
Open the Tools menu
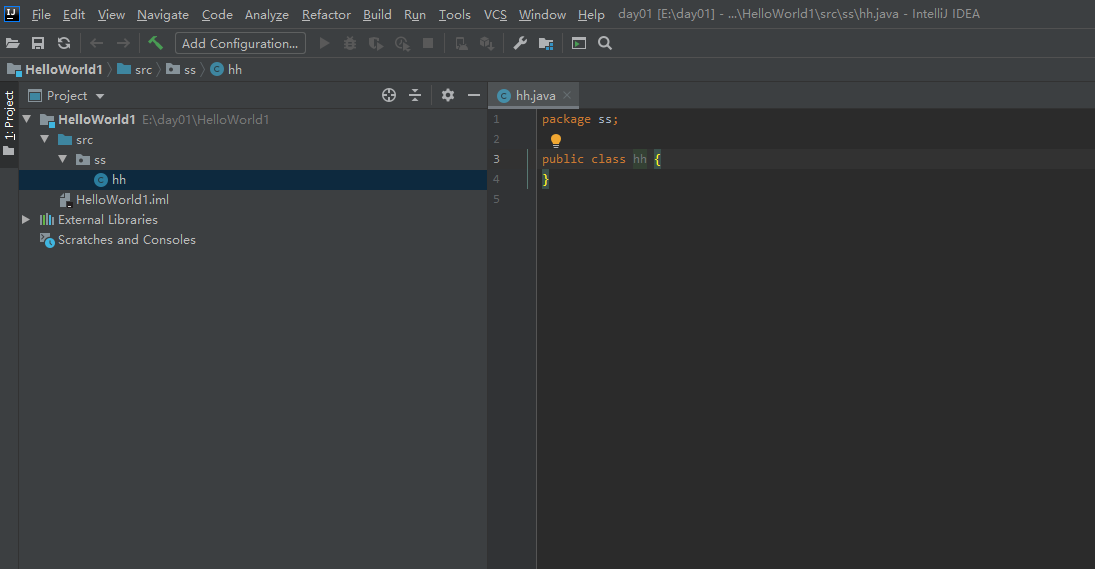(x=455, y=15)
